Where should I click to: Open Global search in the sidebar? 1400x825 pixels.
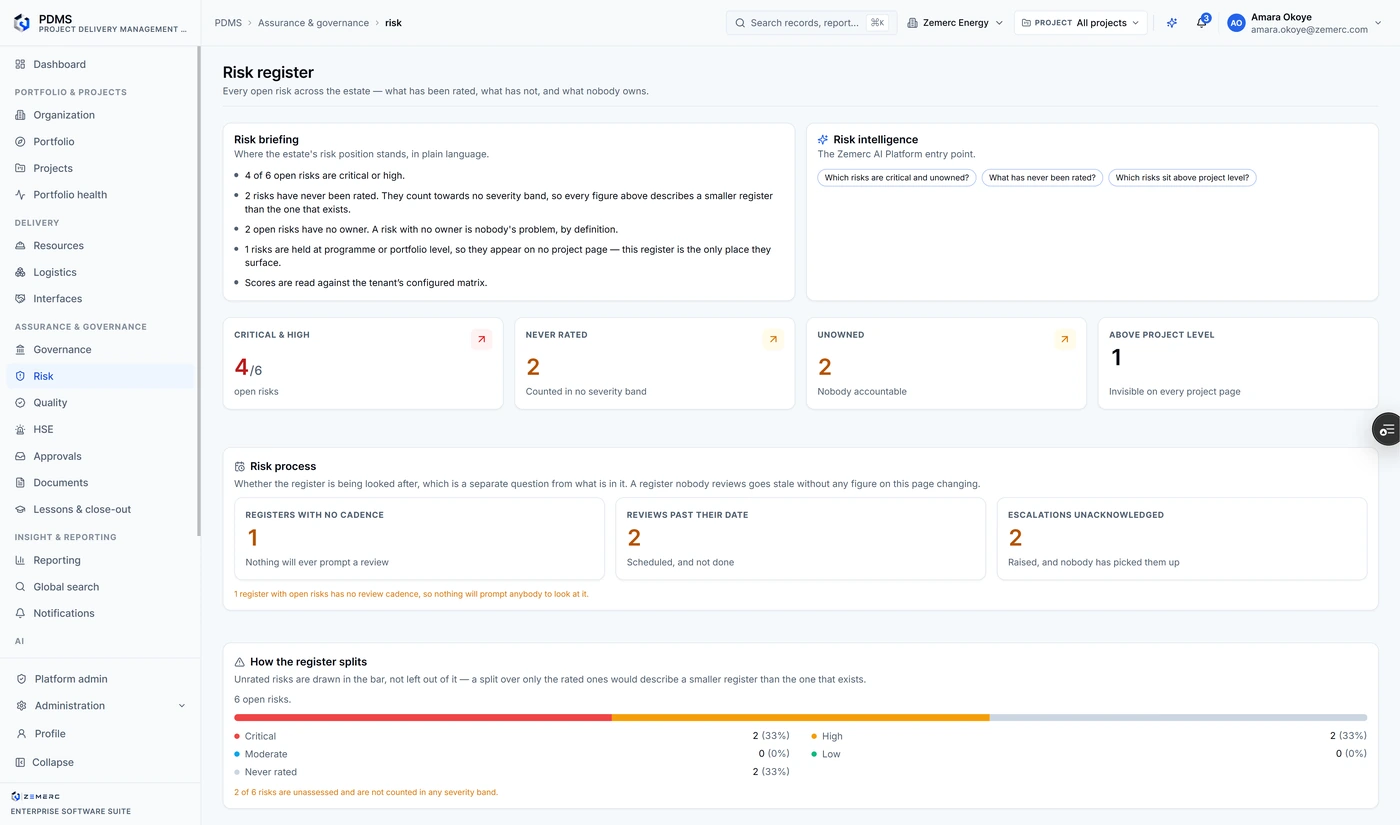(x=101, y=587)
